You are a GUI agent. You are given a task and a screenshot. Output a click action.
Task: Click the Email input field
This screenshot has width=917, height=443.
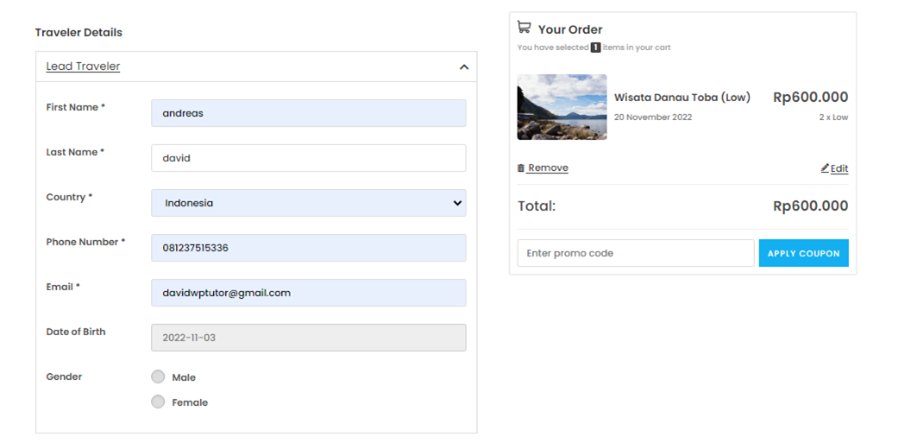(x=308, y=293)
